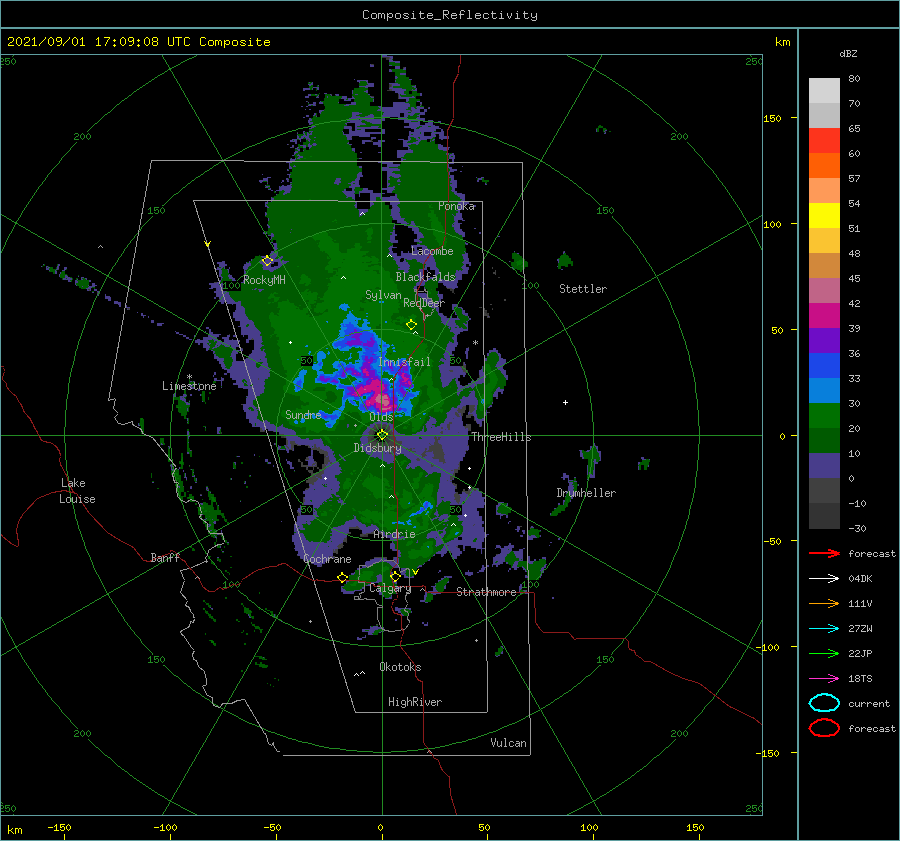Screen dimensions: 900x841
Task: Click the 04DK legend label
Action: (860, 578)
